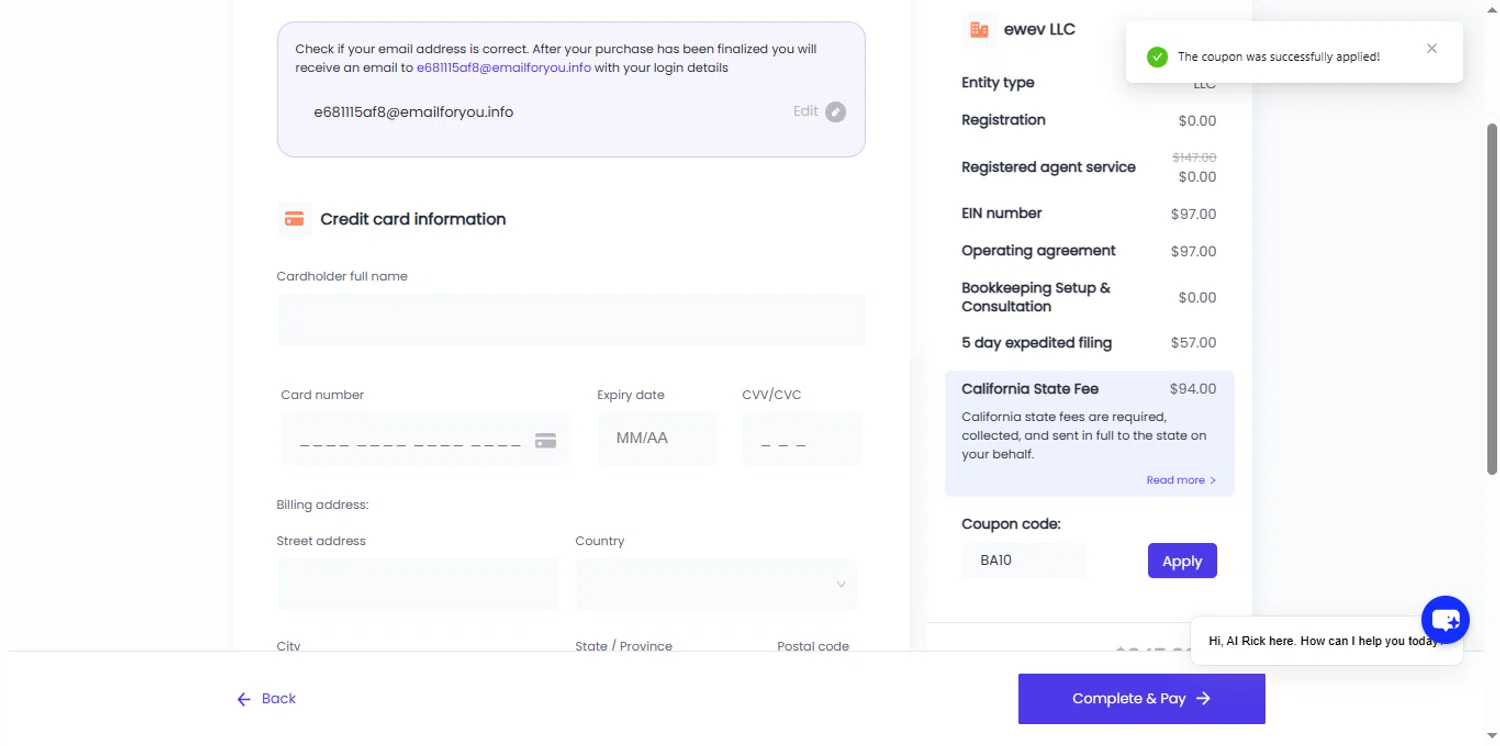Click the 'Hi, AI Rick here' chat message
Image resolution: width=1500 pixels, height=746 pixels.
pyautogui.click(x=1326, y=641)
